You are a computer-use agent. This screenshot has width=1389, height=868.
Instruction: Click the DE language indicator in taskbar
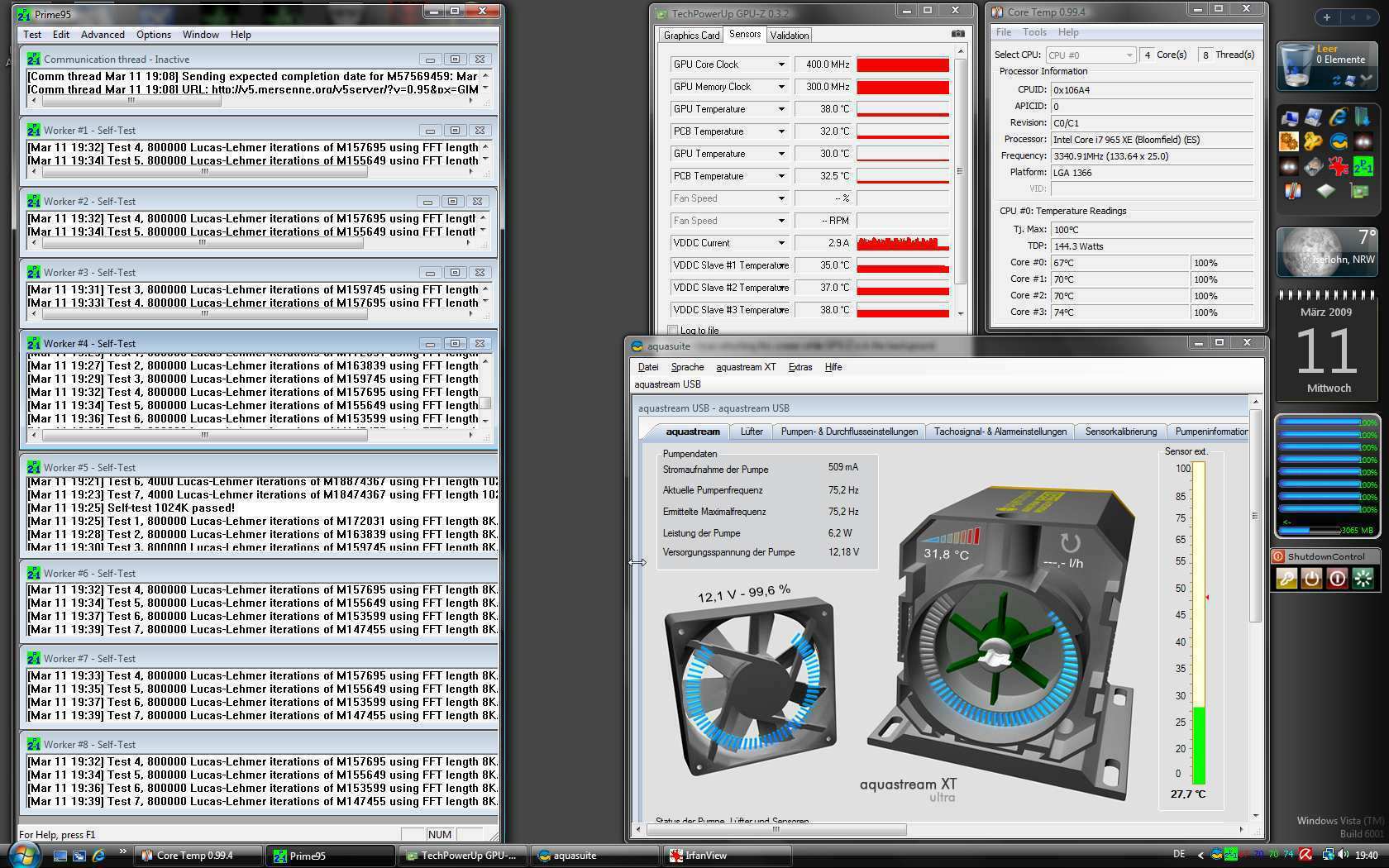[1179, 855]
